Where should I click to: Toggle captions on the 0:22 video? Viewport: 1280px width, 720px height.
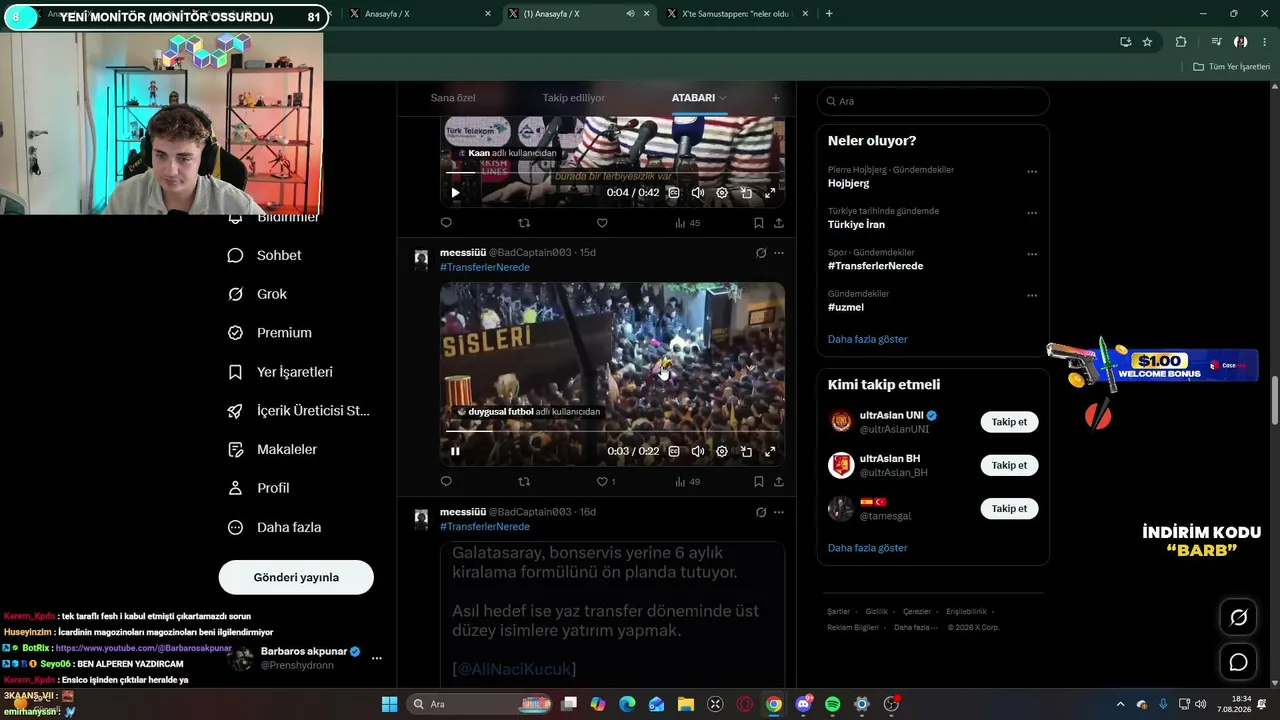click(x=674, y=451)
